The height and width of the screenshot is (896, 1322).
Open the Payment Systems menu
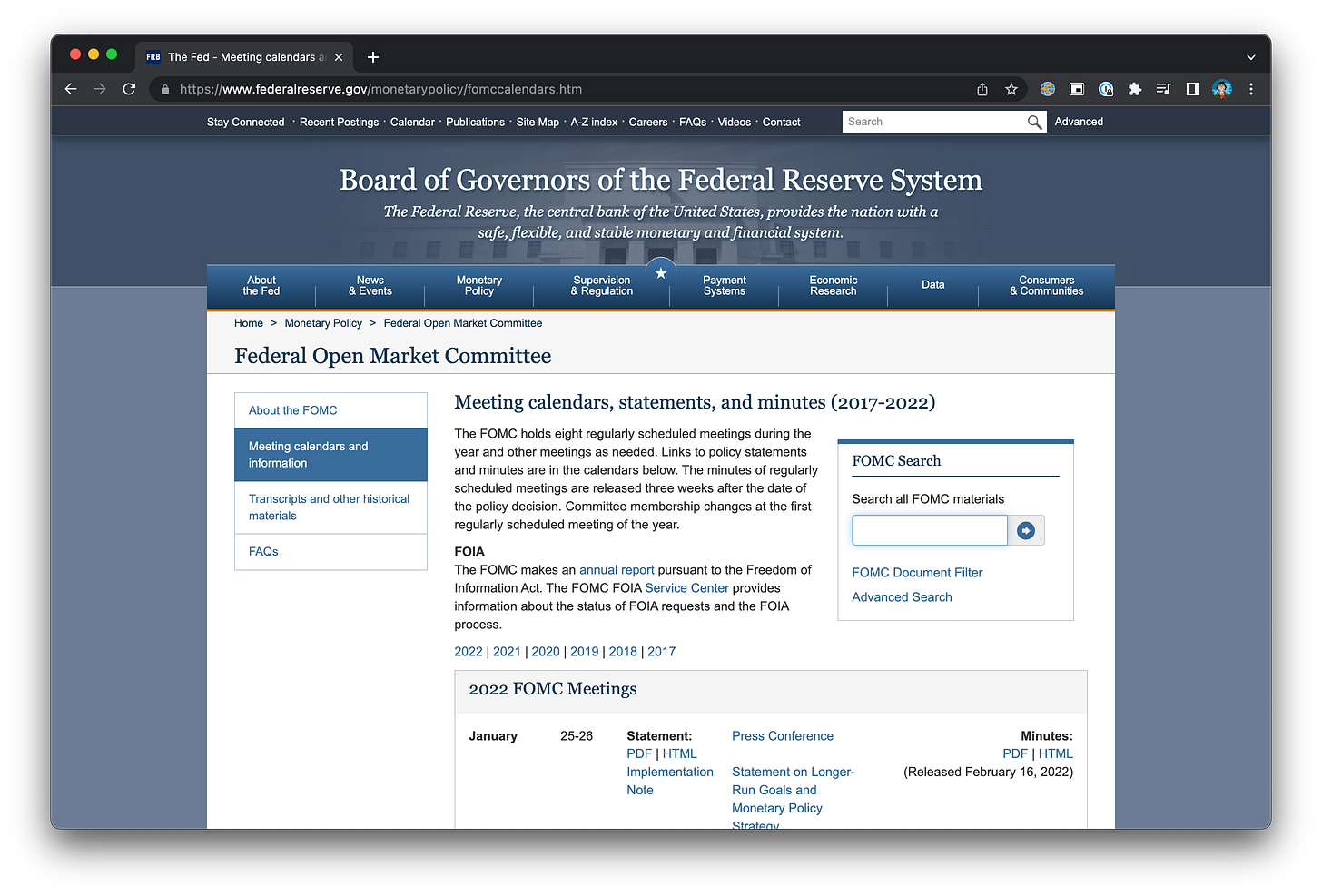(x=725, y=286)
